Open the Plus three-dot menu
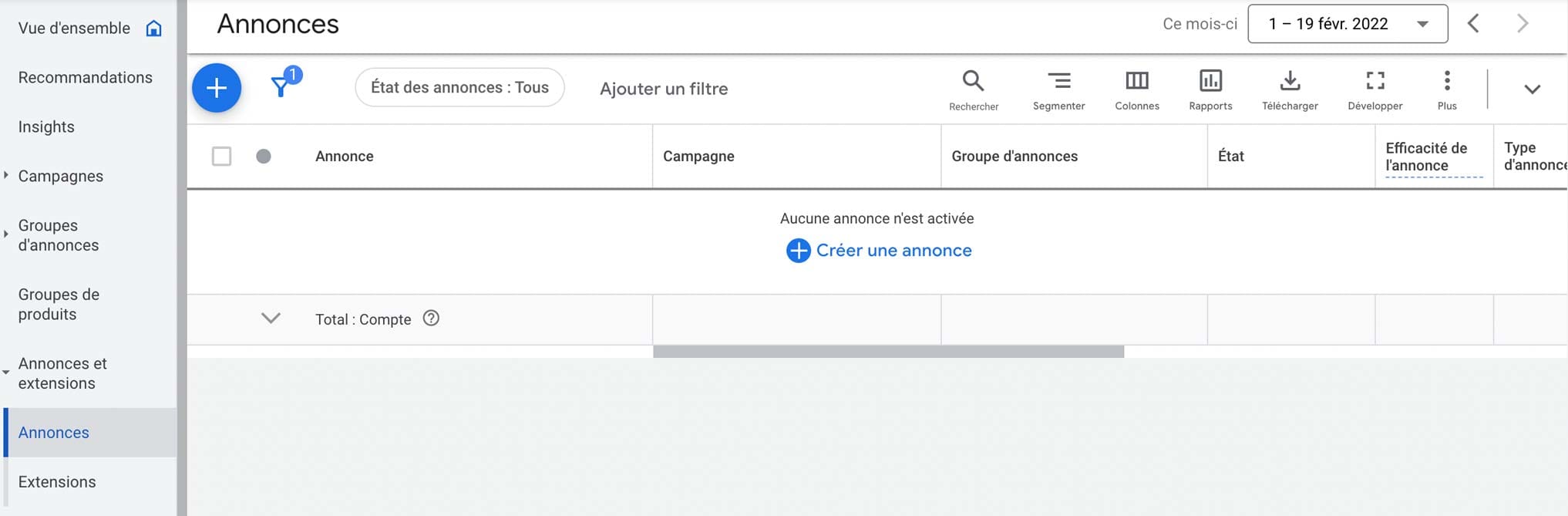 point(1447,80)
